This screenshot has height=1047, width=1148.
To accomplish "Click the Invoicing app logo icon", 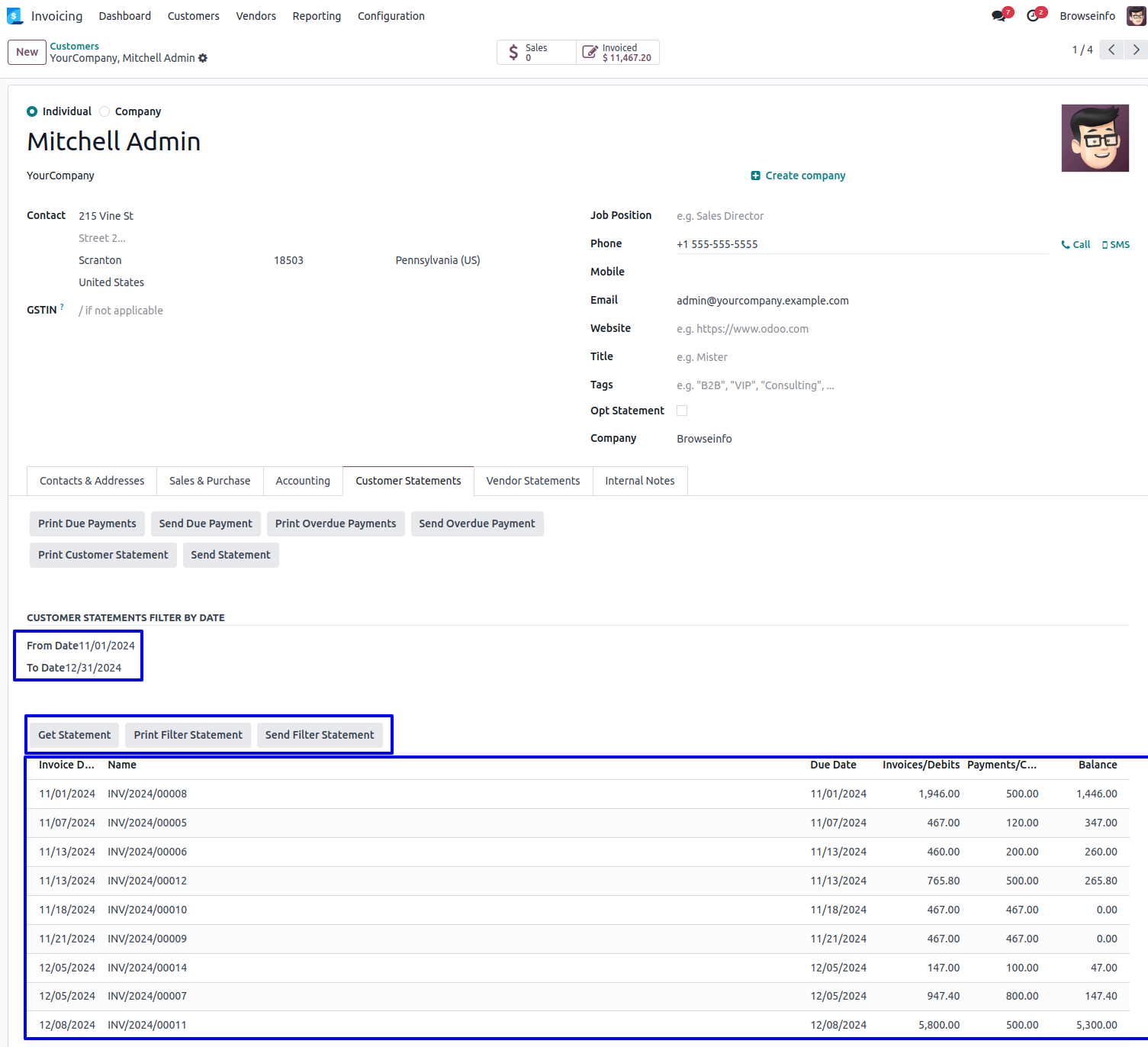I will tap(14, 16).
